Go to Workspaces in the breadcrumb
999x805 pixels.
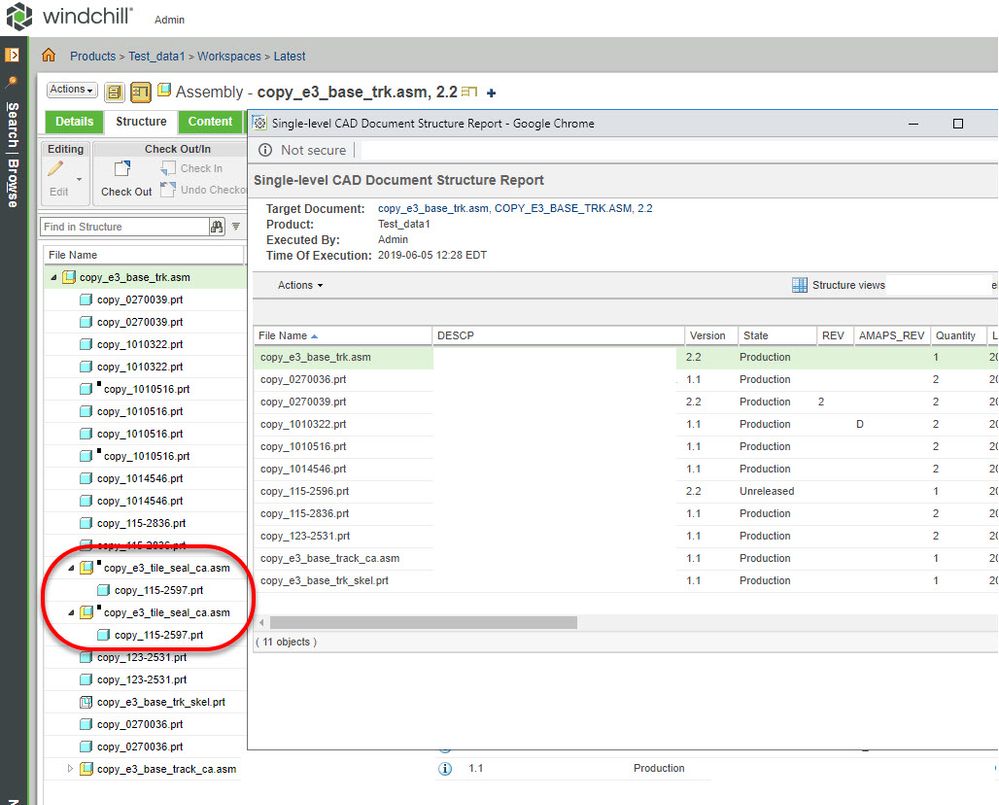click(x=229, y=56)
